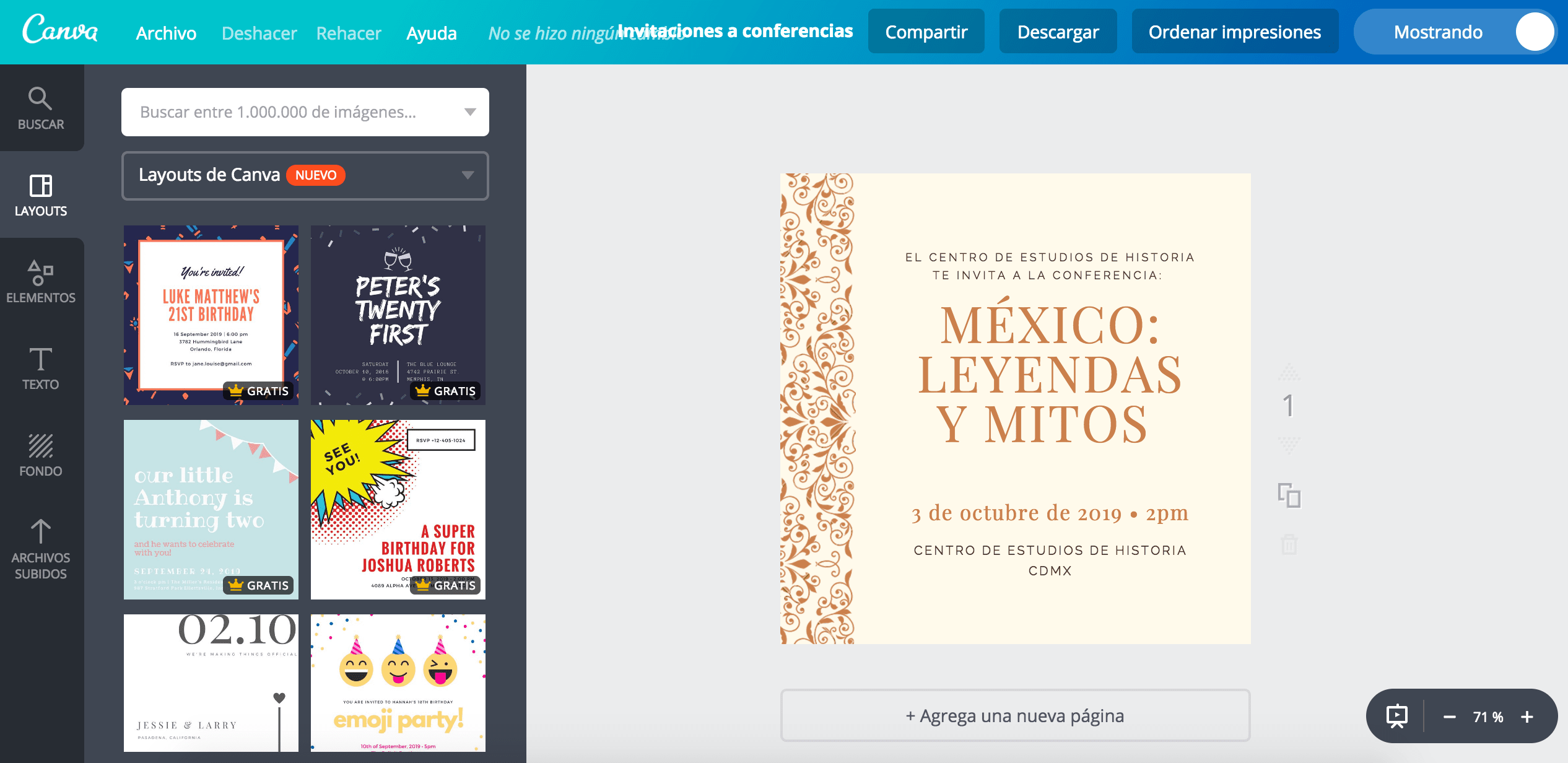This screenshot has width=1568, height=763.
Task: Click the Descargar button
Action: coord(1058,32)
